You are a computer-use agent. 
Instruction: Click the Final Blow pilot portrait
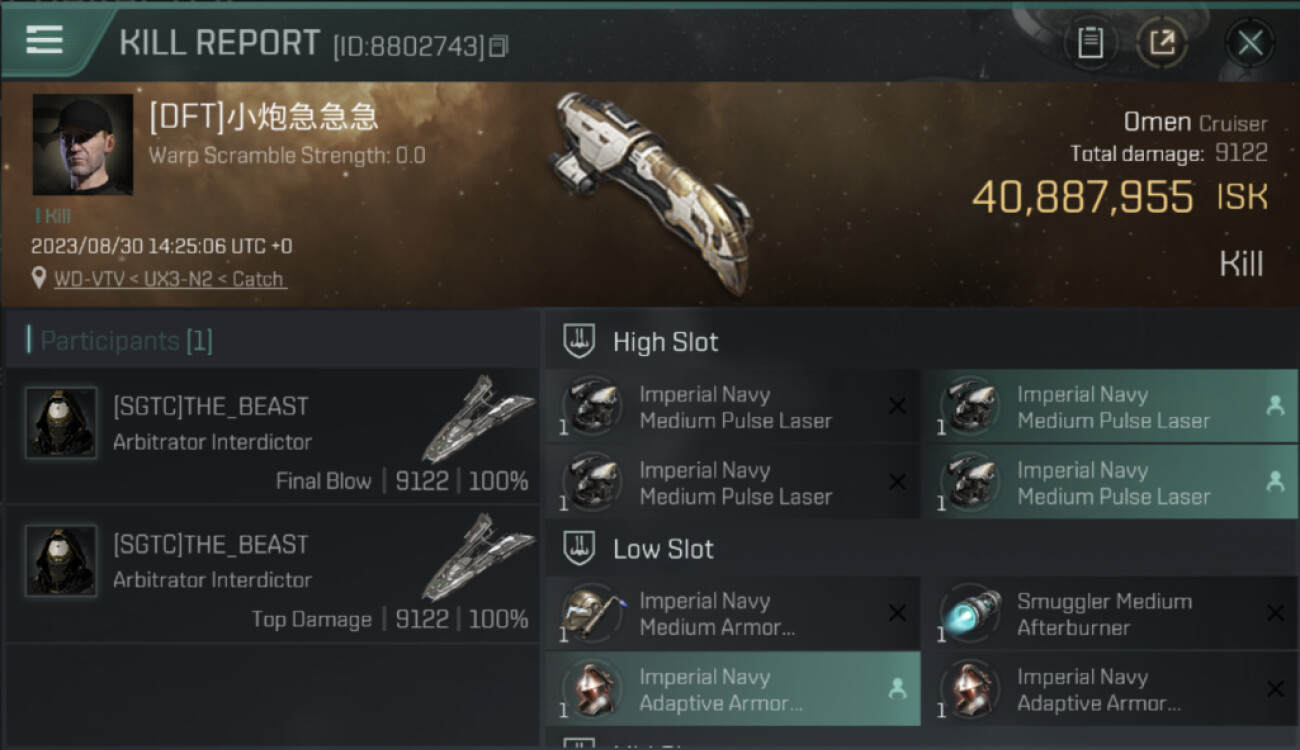click(x=61, y=423)
